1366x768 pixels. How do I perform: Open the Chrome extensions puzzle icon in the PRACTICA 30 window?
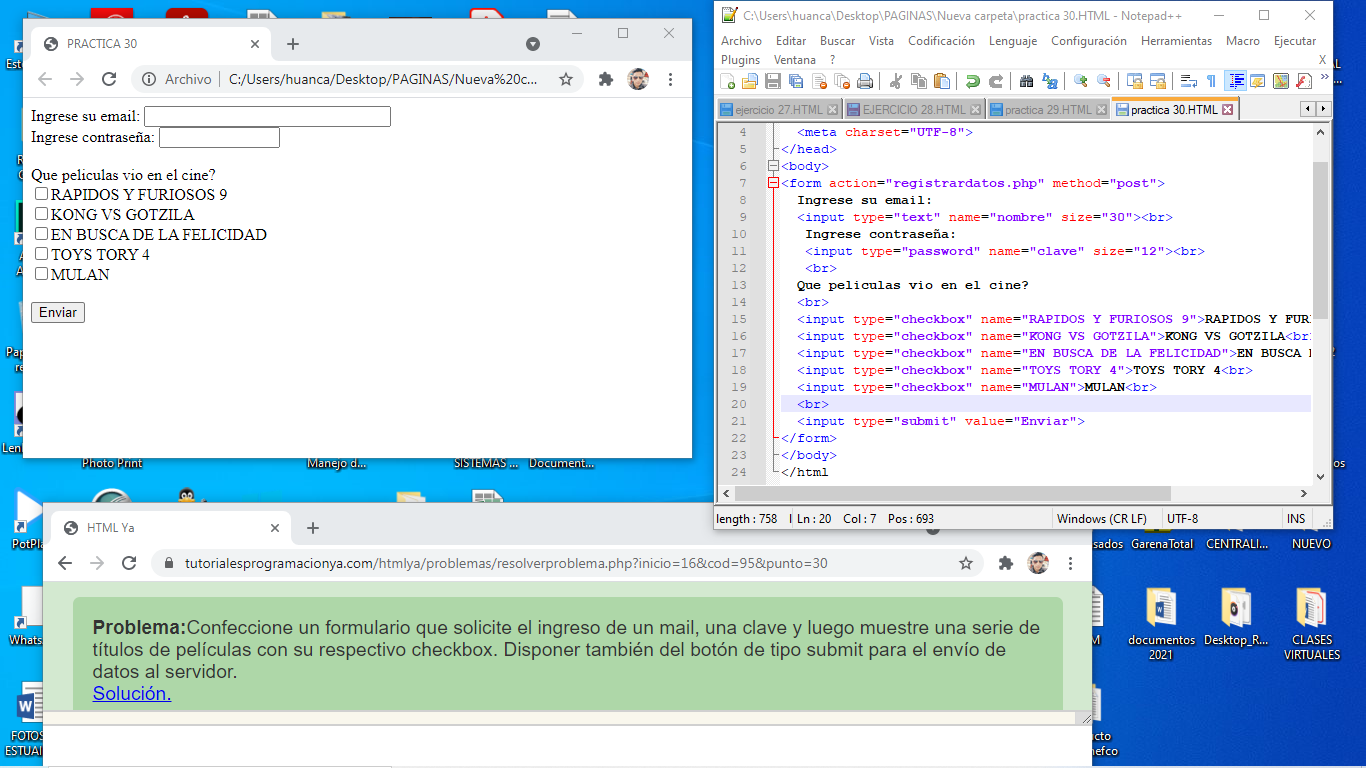(605, 79)
